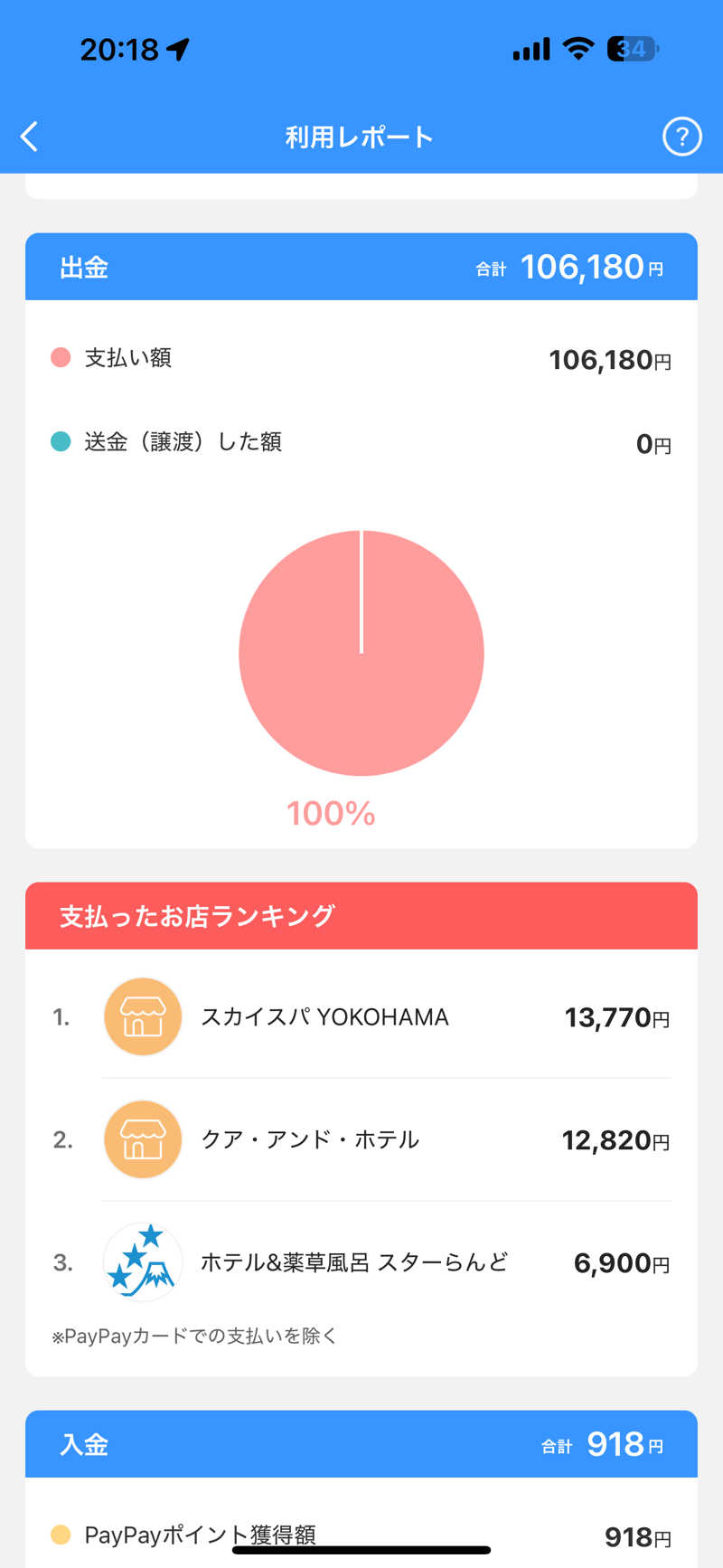Select the pink 支払い額 legend dot
Image resolution: width=723 pixels, height=1568 pixels.
[61, 357]
